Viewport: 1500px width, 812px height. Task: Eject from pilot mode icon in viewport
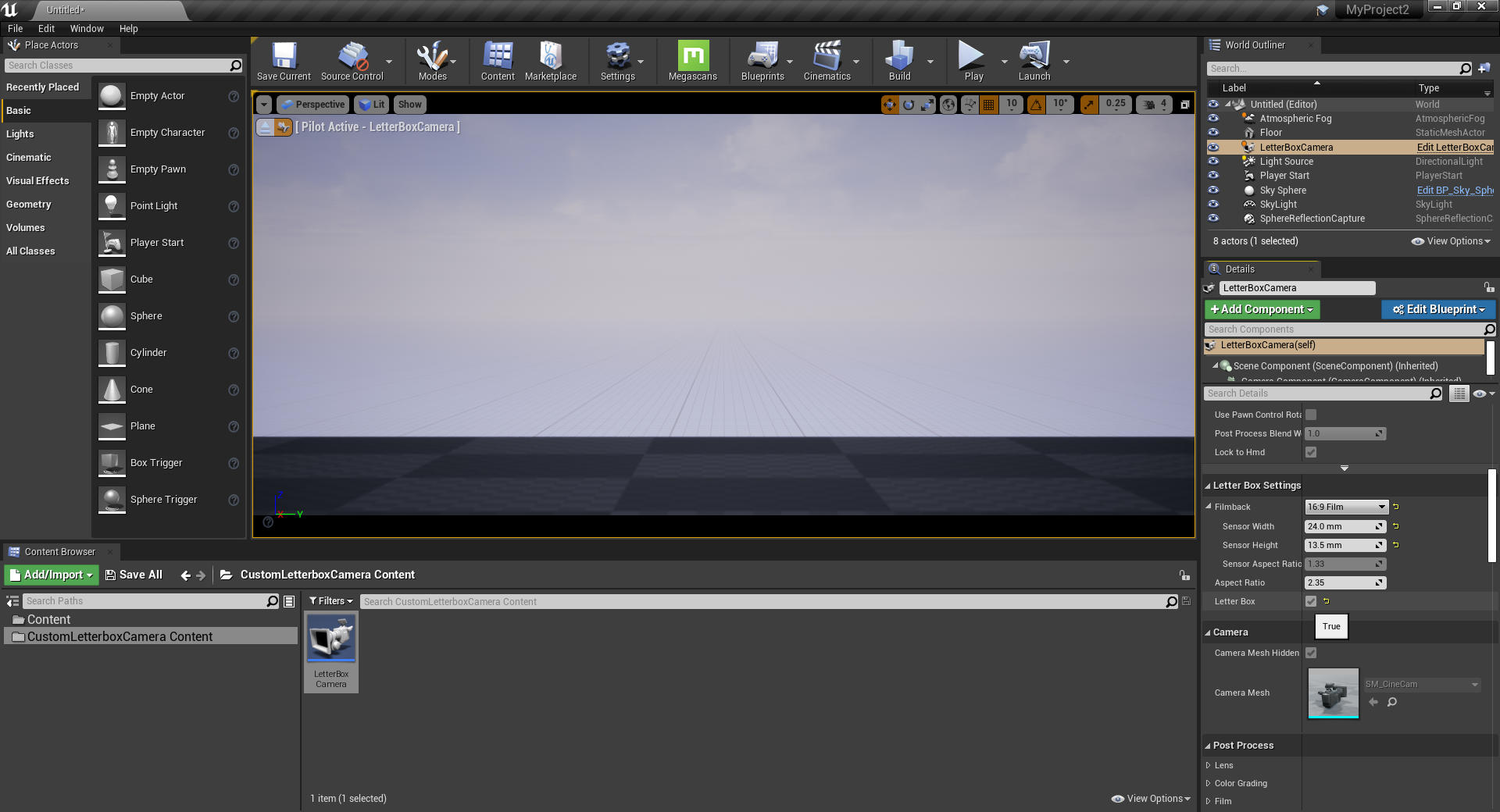point(265,127)
